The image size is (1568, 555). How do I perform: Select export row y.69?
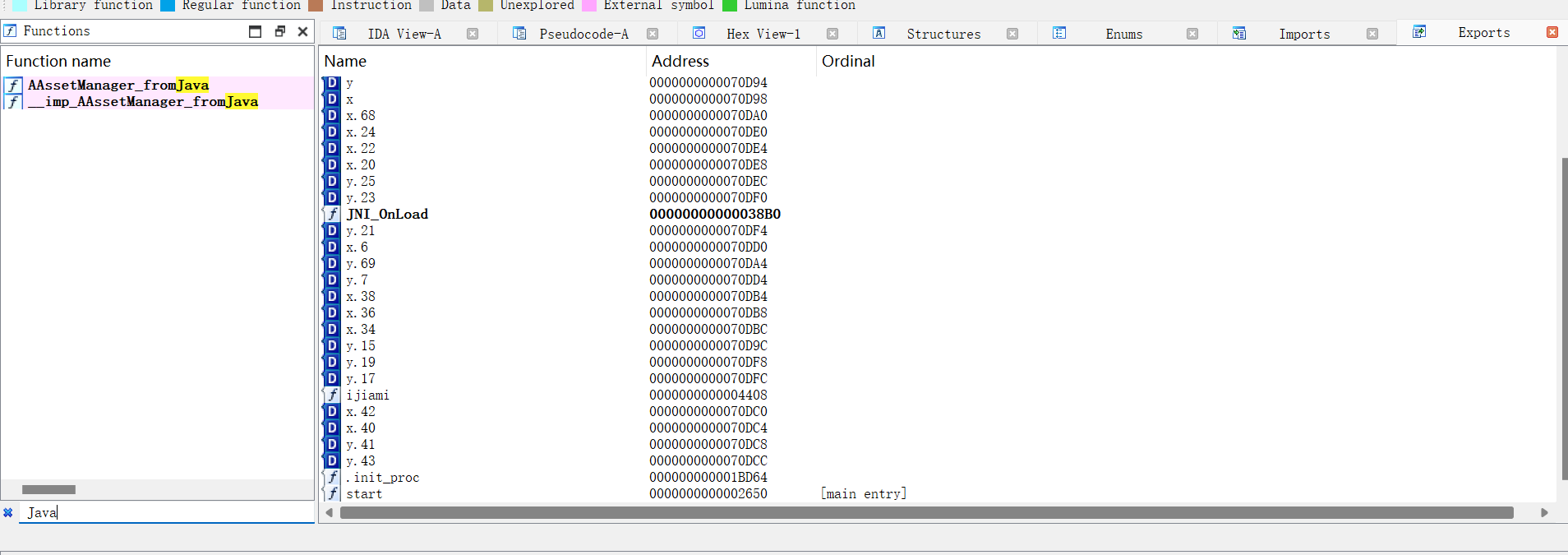point(937,263)
